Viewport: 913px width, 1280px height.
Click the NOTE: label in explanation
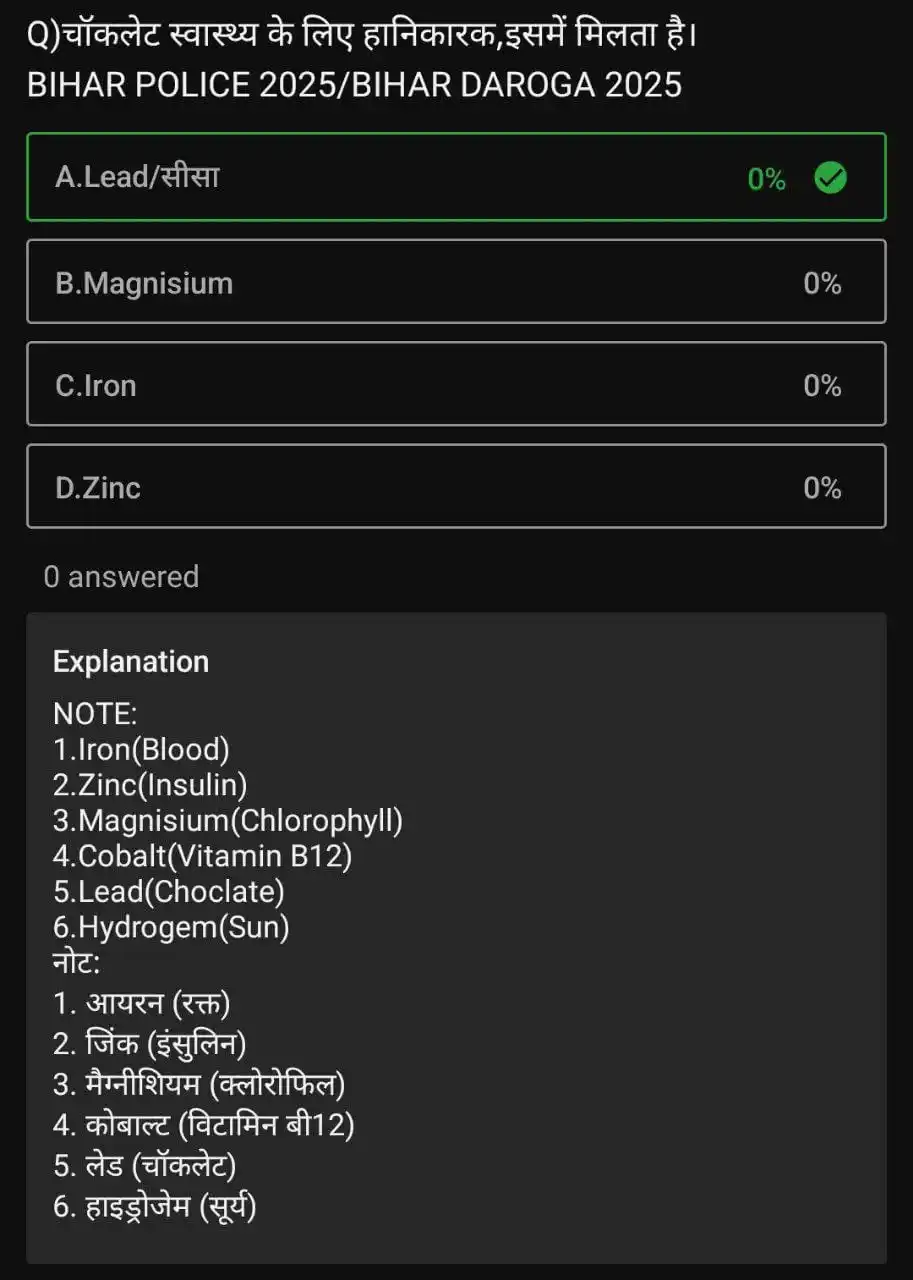click(x=94, y=714)
